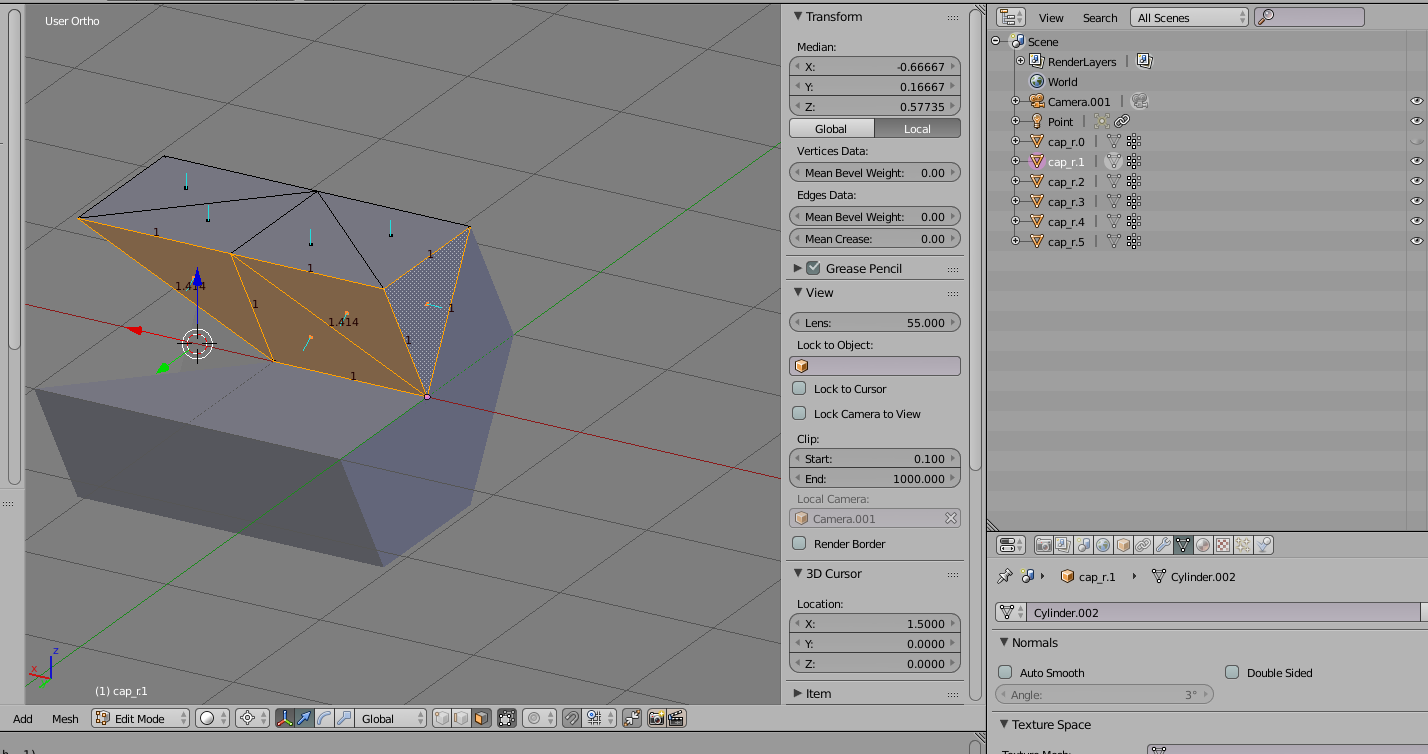Click the Clip End 1000.000 field
Viewport: 1428px width, 754px height.
[x=875, y=478]
